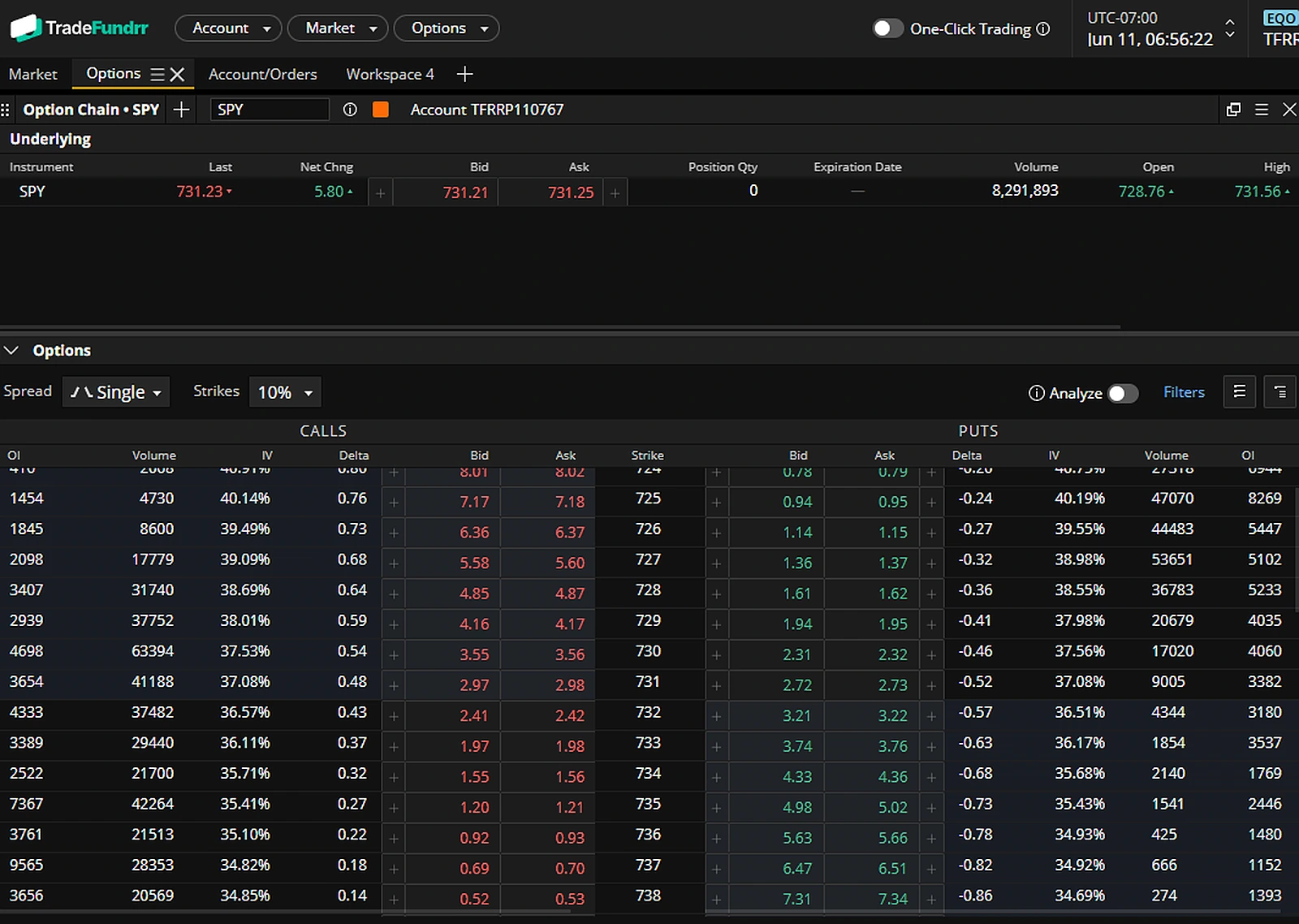Click plus next to 735 call bid
1299x924 pixels.
394,807
